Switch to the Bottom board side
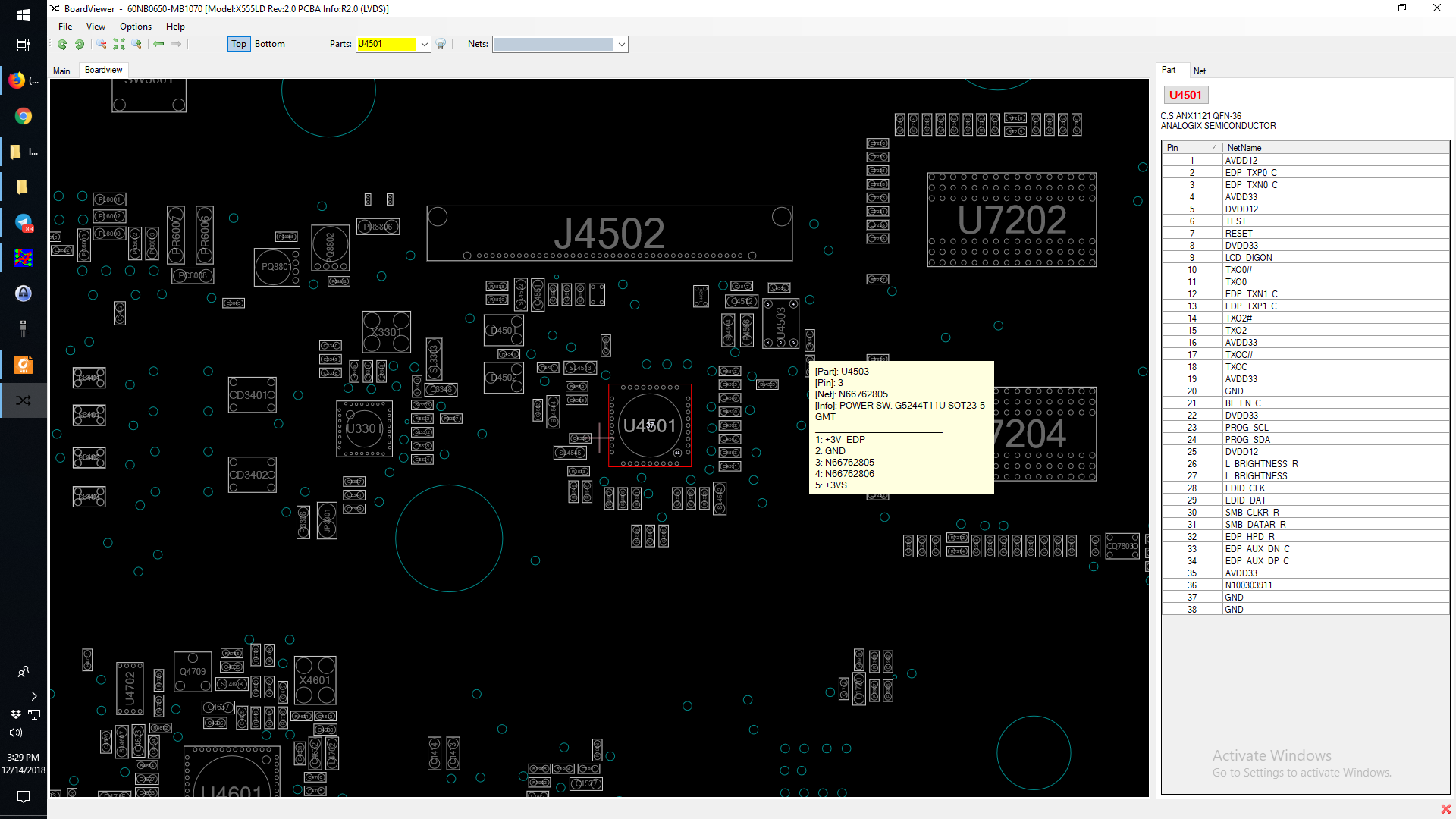1456x819 pixels. 270,44
